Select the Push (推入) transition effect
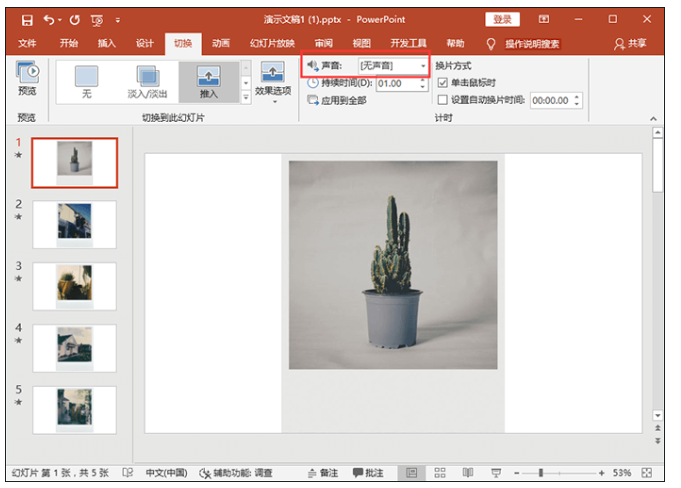 click(208, 81)
